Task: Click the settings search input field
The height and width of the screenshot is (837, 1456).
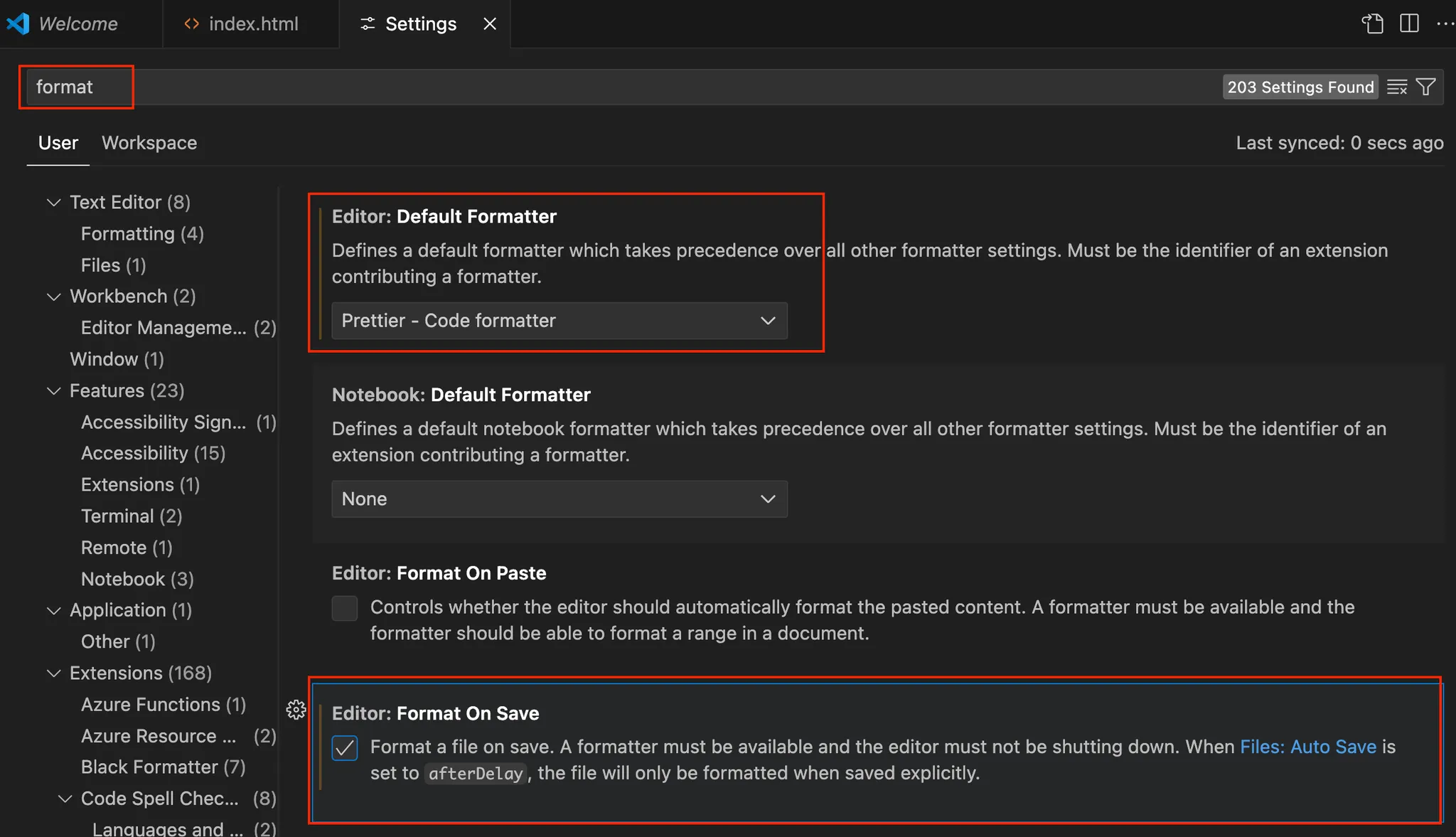Action: (x=640, y=87)
